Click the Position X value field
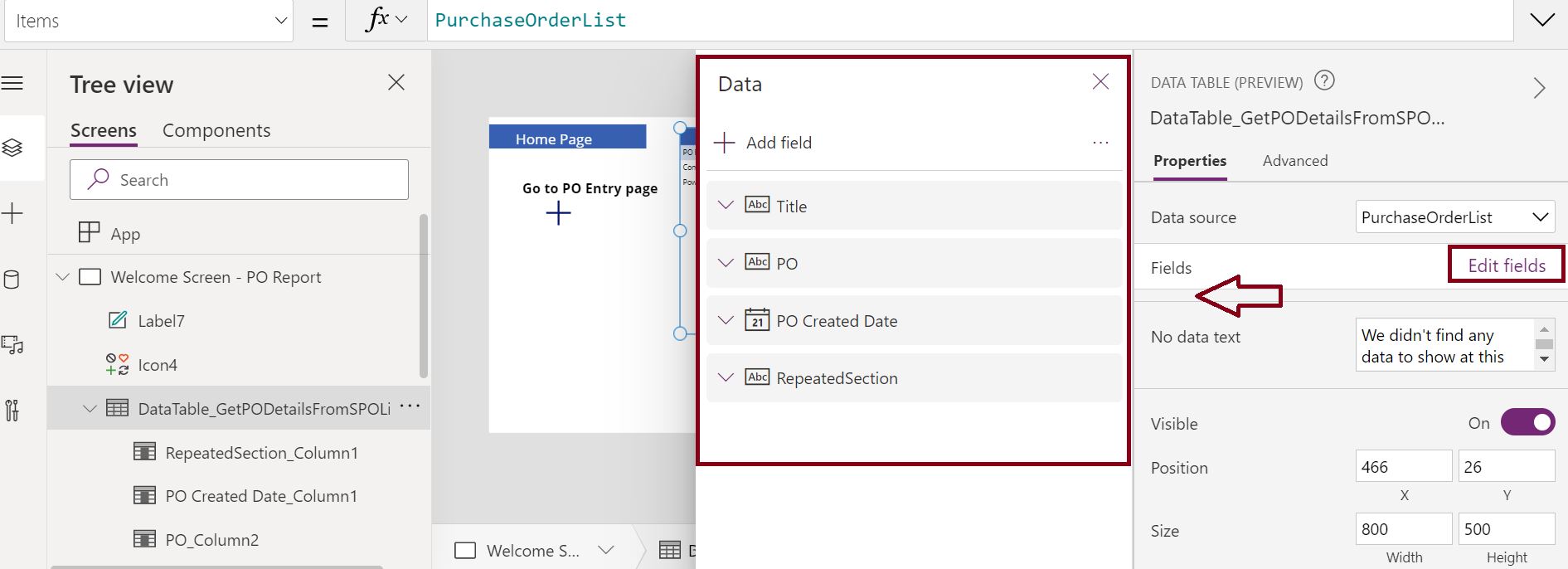This screenshot has width=1568, height=569. (x=1404, y=466)
